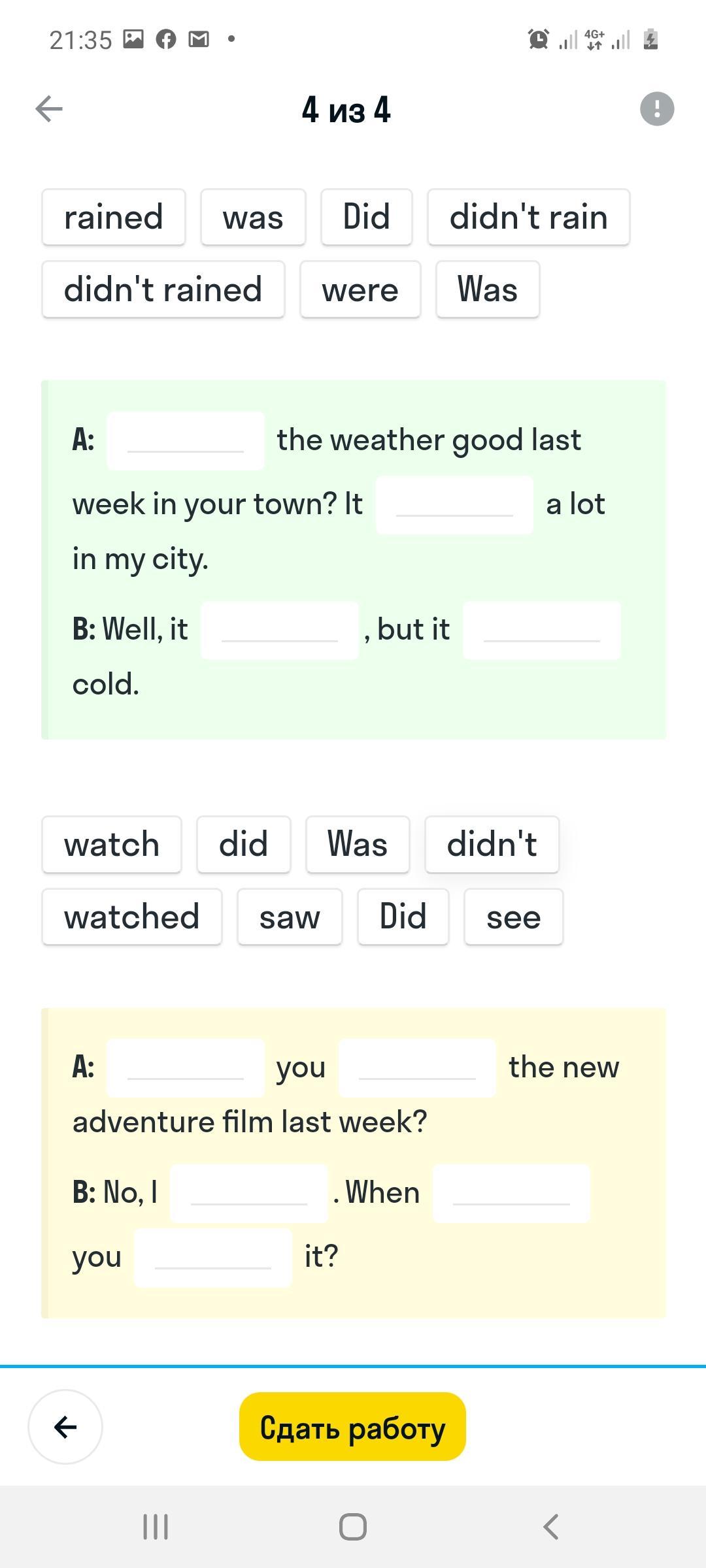The width and height of the screenshot is (706, 1568).
Task: Tap the battery icon in status bar
Action: click(x=650, y=40)
